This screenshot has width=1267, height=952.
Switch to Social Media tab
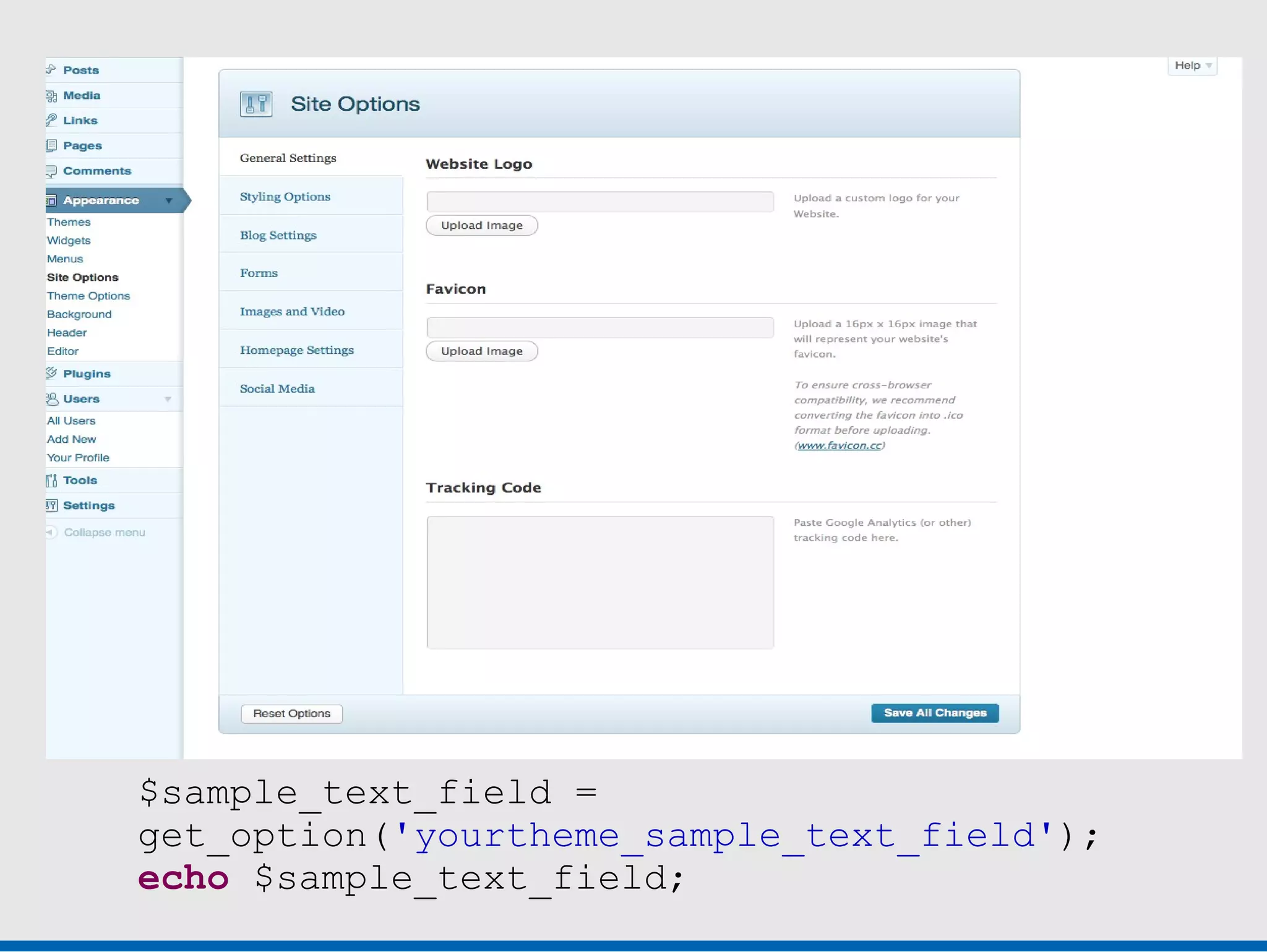[311, 388]
